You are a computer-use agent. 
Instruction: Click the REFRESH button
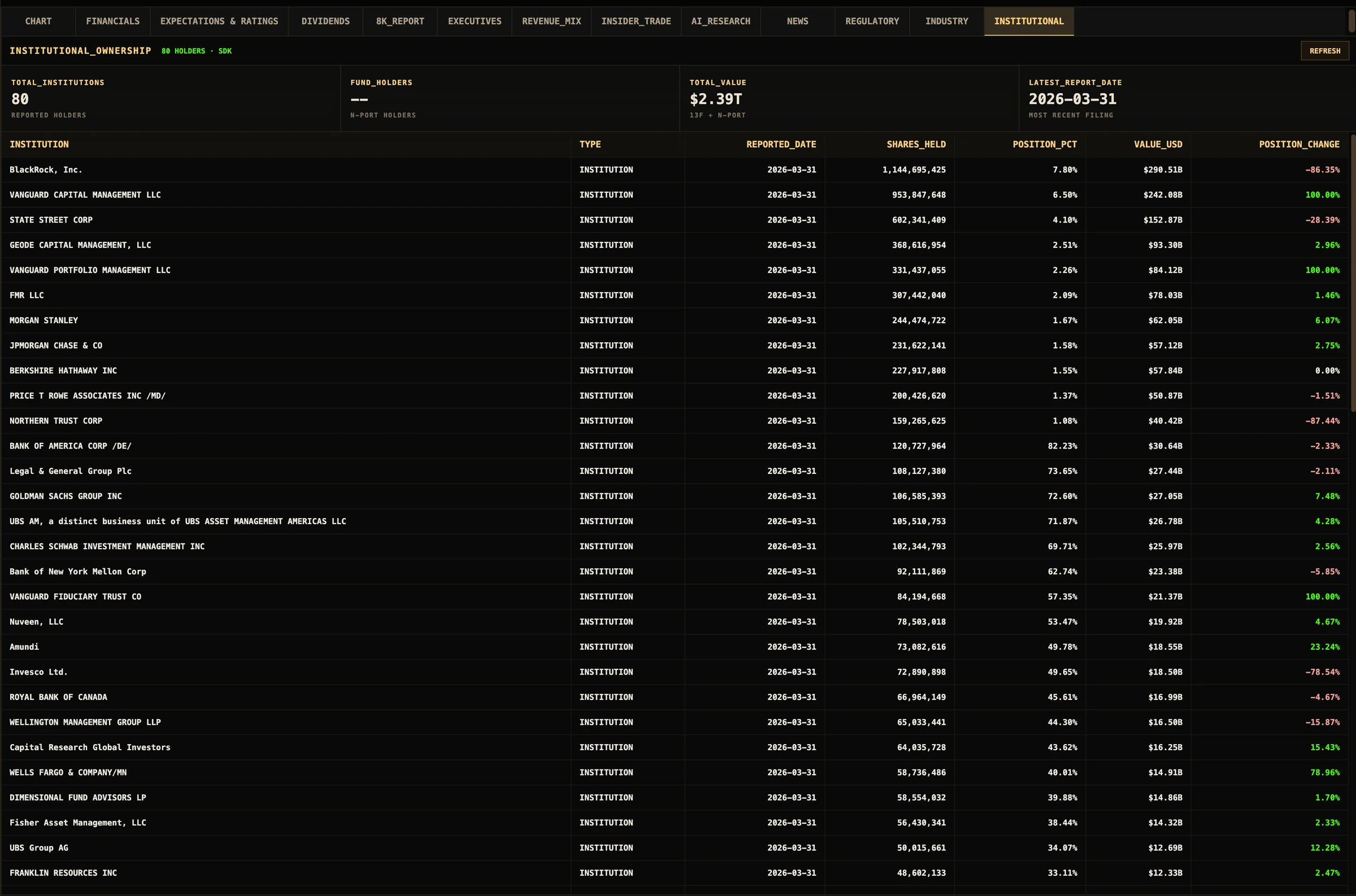coord(1324,51)
